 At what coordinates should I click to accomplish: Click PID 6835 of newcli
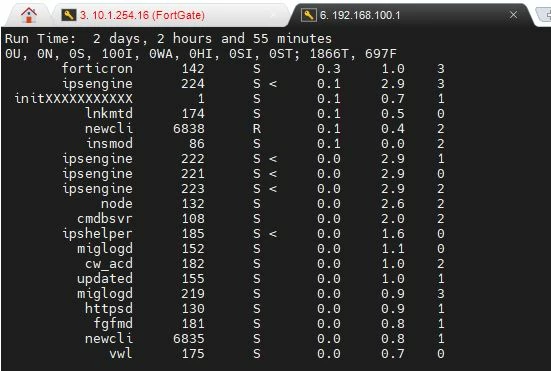tap(189, 339)
